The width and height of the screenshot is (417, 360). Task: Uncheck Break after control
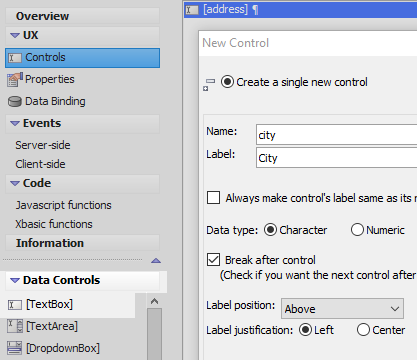[x=213, y=260]
